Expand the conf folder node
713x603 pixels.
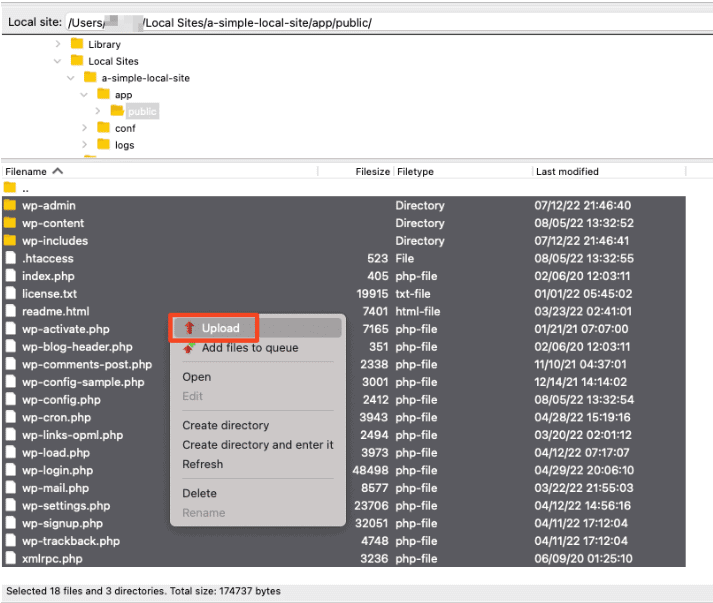click(84, 128)
